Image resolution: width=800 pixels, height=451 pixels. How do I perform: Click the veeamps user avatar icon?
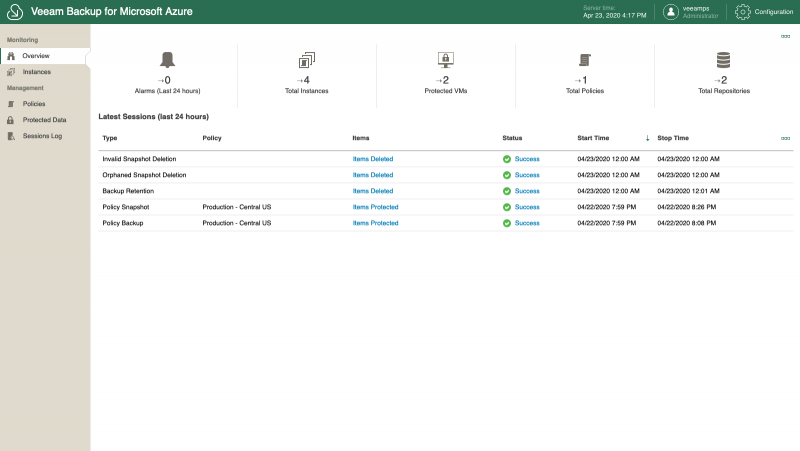pyautogui.click(x=671, y=12)
